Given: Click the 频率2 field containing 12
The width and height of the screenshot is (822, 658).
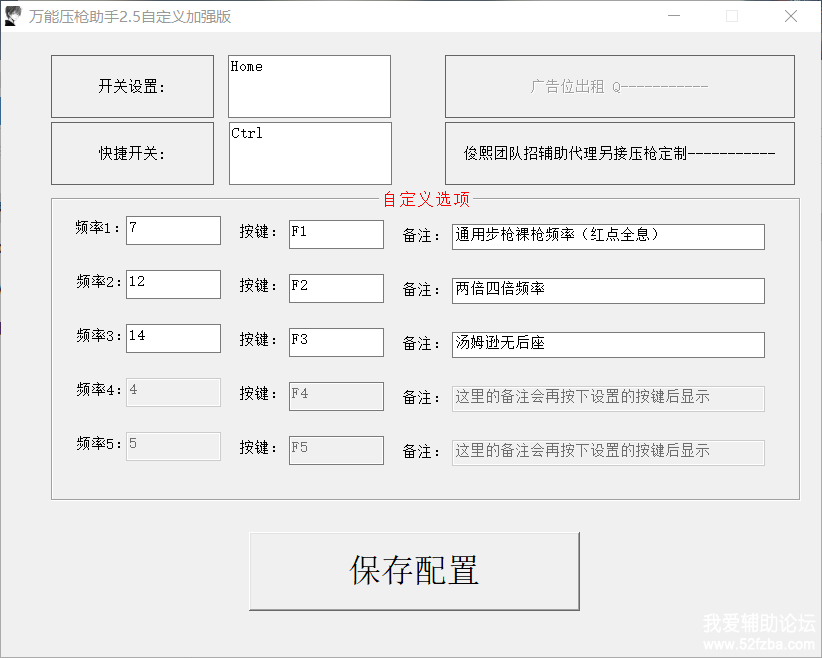Looking at the screenshot, I should pyautogui.click(x=173, y=284).
